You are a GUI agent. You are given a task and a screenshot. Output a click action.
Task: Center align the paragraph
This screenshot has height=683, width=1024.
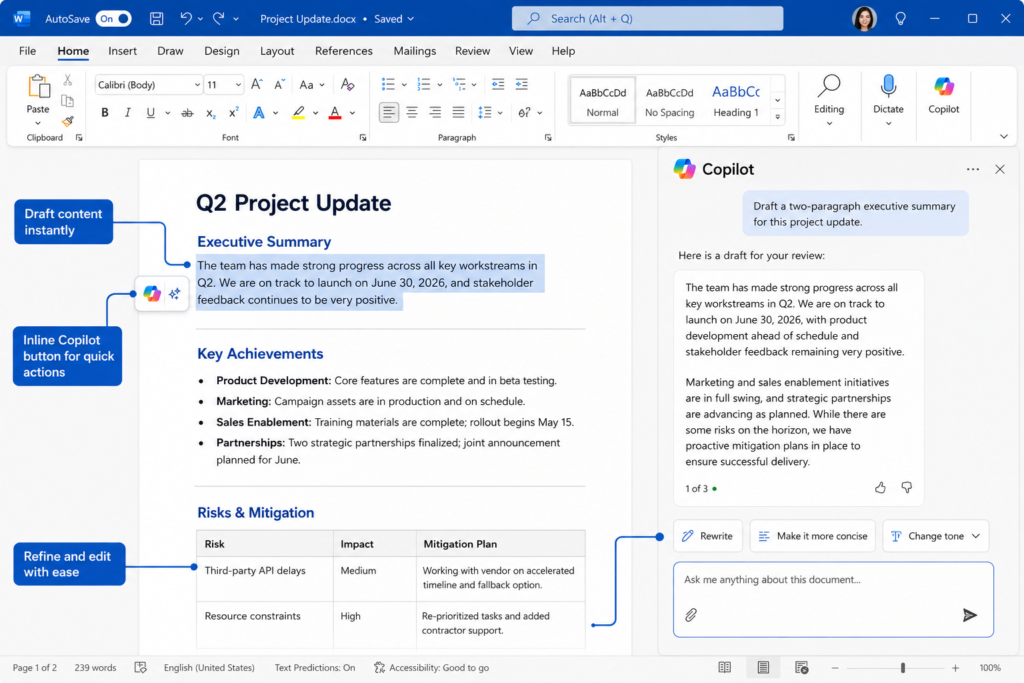411,112
